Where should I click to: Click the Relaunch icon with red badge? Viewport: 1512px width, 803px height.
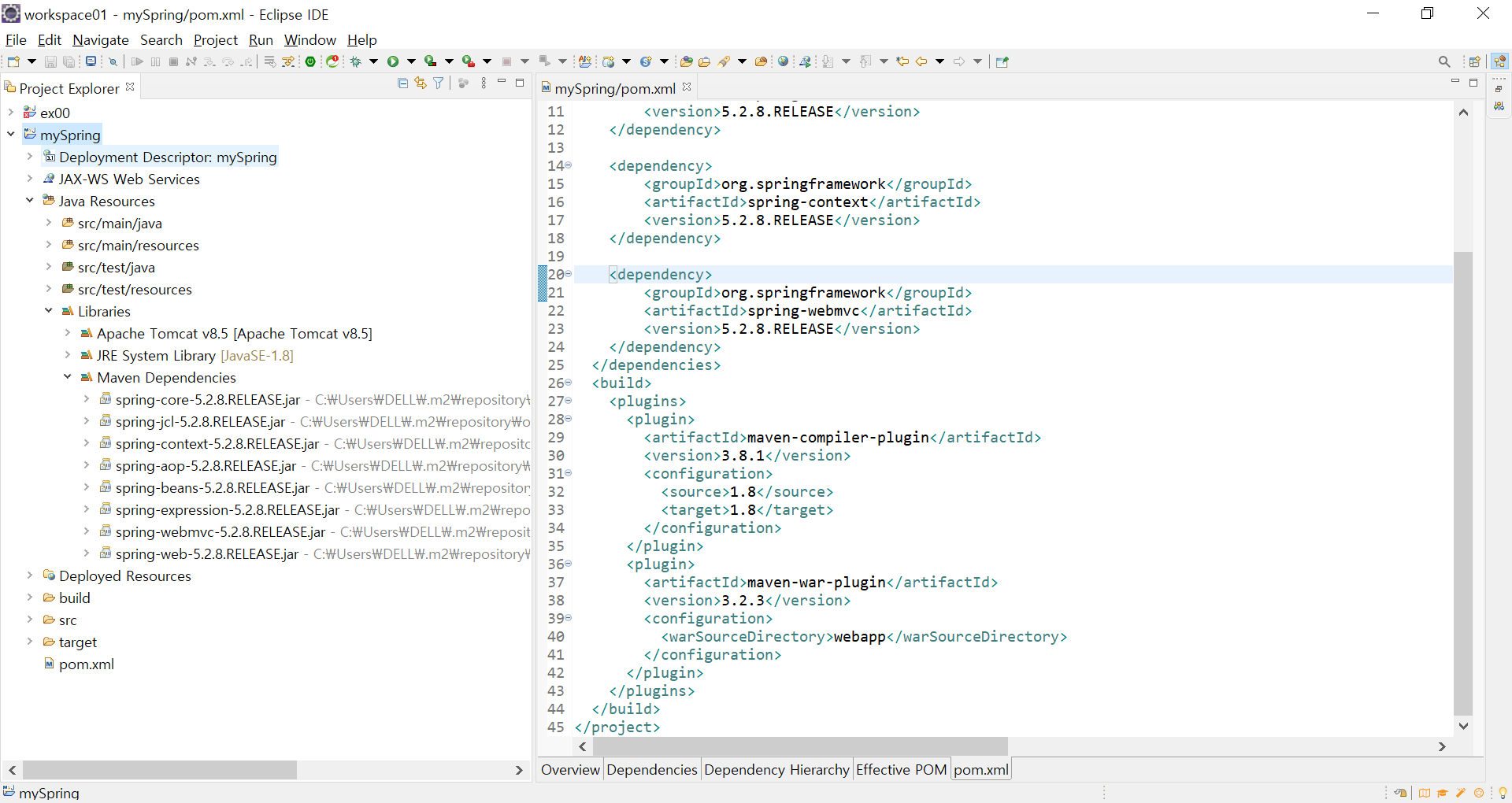click(333, 61)
